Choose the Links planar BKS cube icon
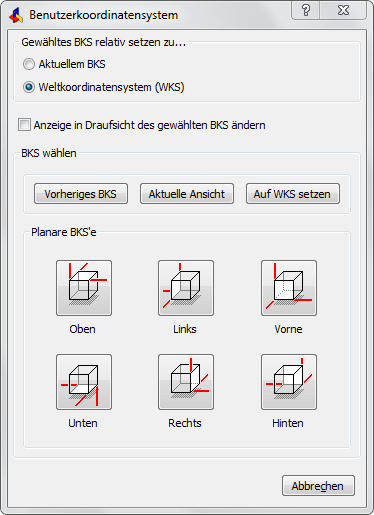 point(186,288)
